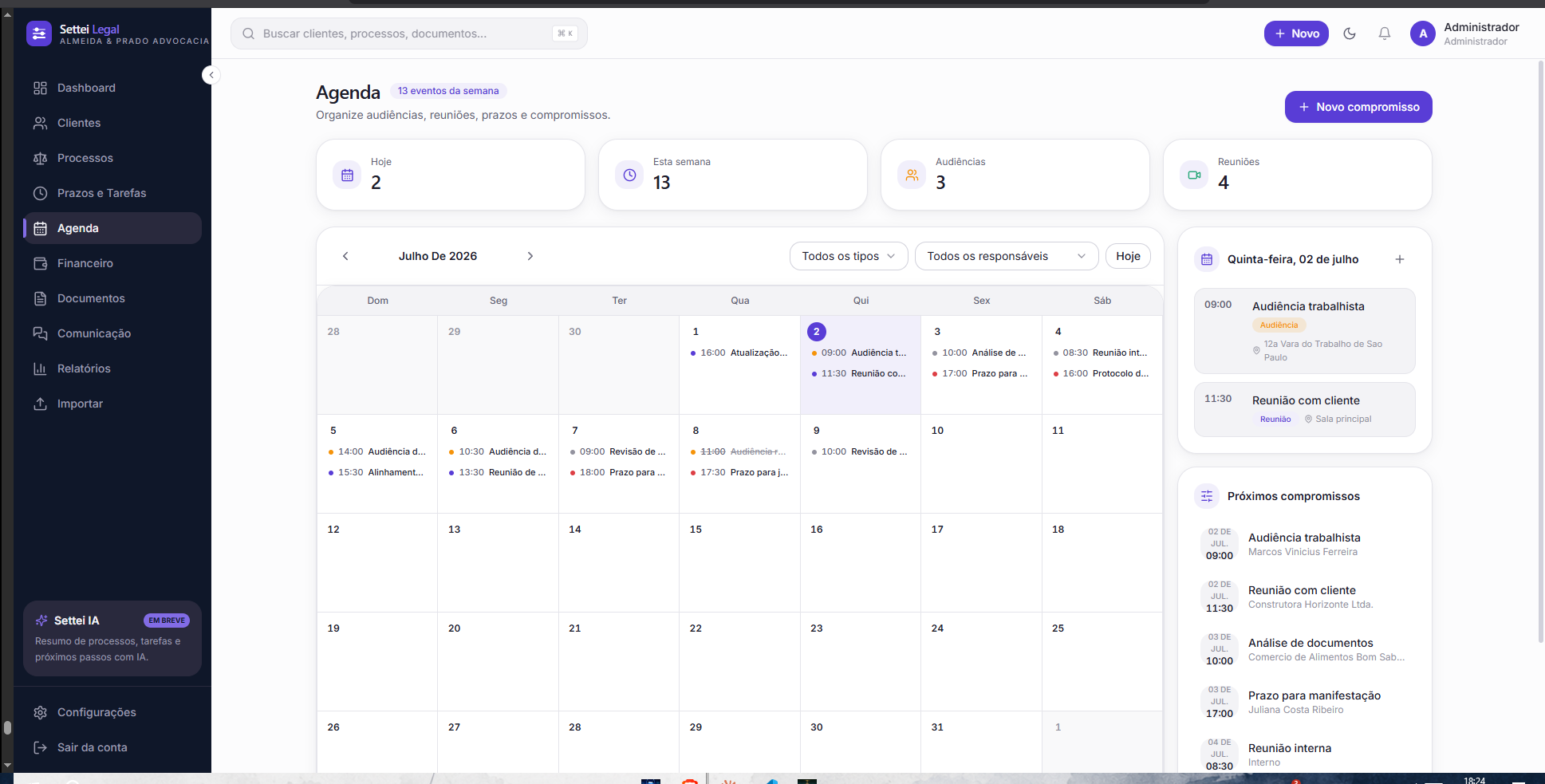Open the Todos os tipos dropdown

coord(849,256)
